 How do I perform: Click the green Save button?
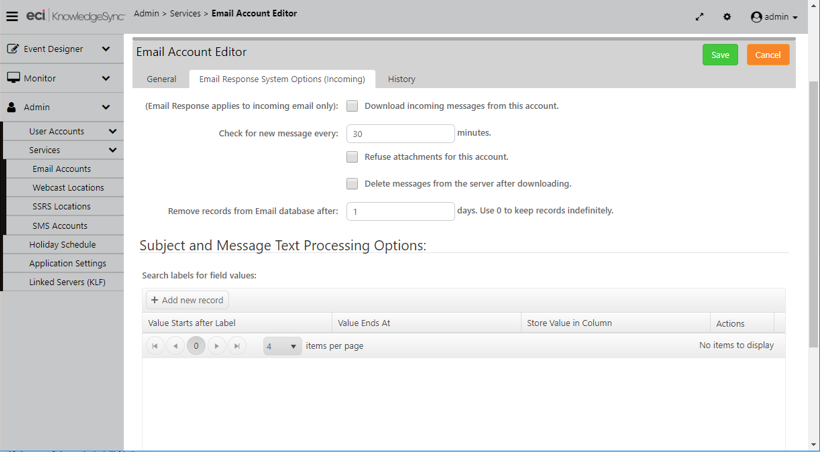720,55
